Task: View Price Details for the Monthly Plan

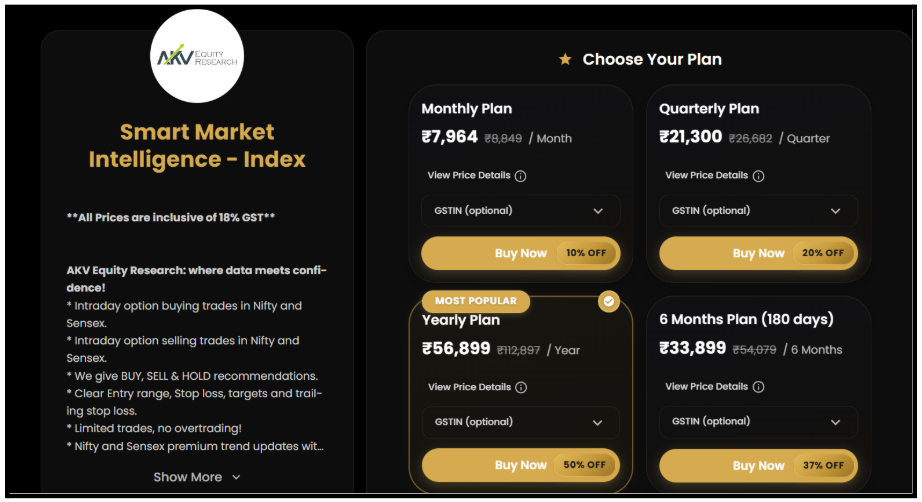Action: pos(469,176)
